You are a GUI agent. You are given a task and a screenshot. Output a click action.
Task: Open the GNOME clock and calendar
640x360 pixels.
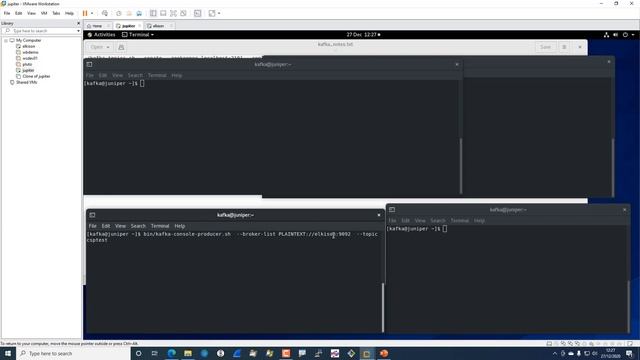point(363,35)
